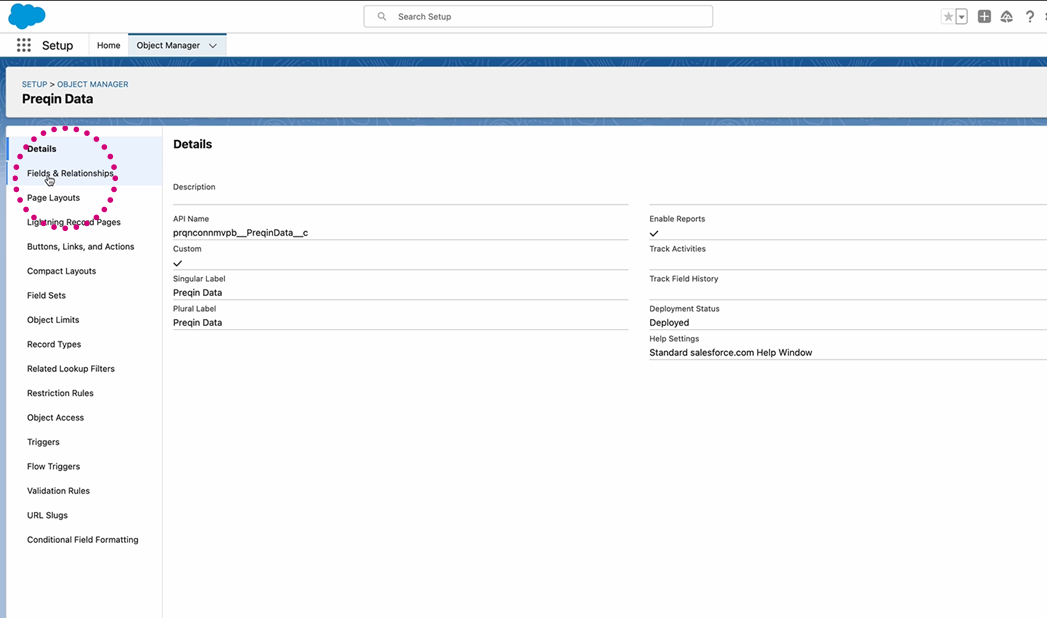Follow the OBJECT MANAGER breadcrumb link
The height and width of the screenshot is (618, 1047).
(93, 84)
